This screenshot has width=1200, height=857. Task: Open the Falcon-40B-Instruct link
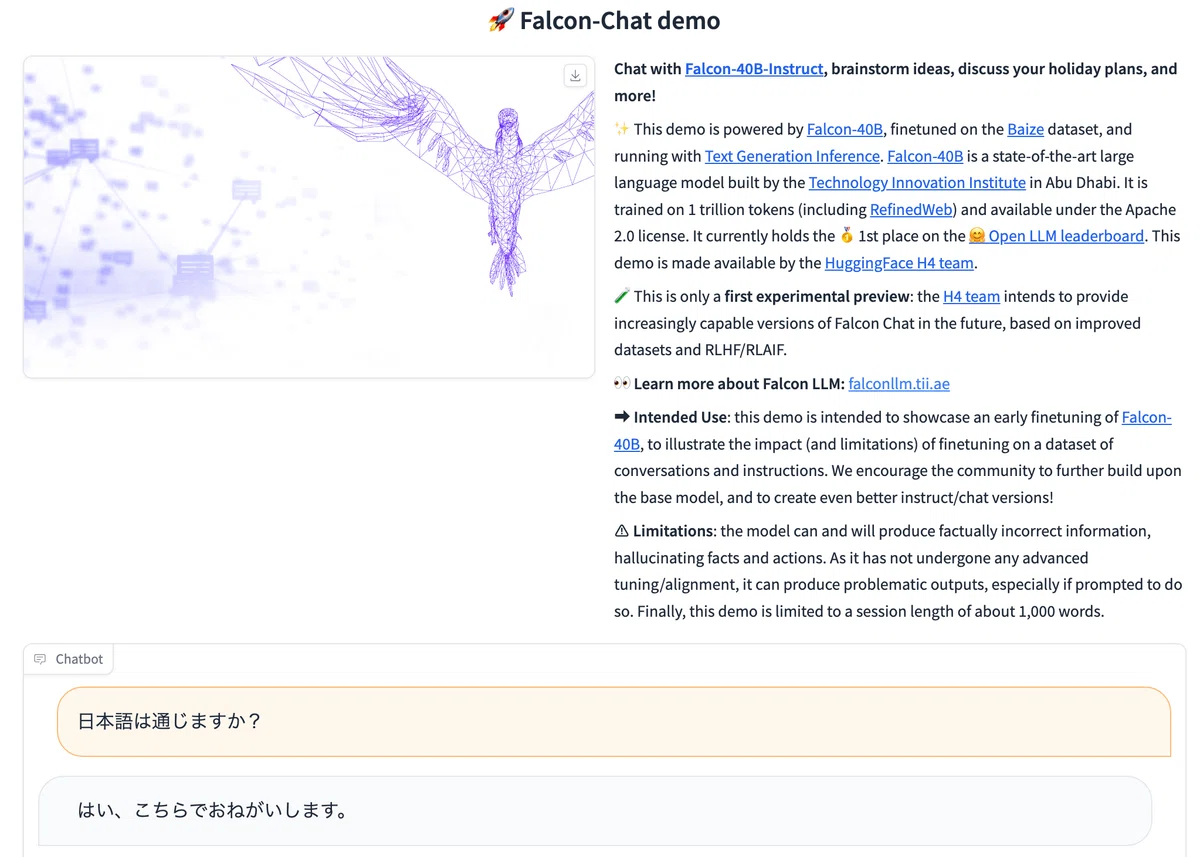pyautogui.click(x=754, y=69)
